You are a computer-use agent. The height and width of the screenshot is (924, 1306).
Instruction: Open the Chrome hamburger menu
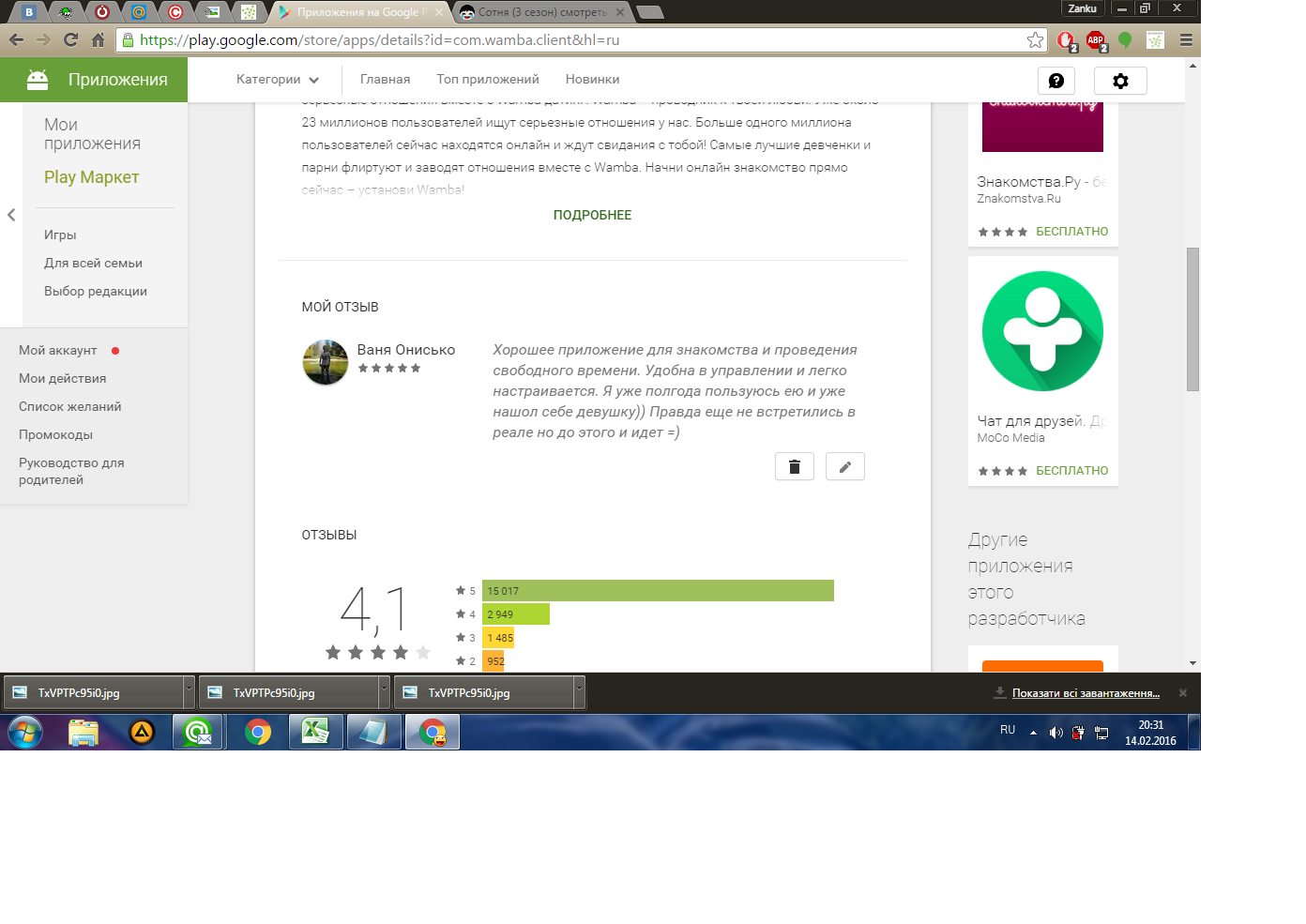(1186, 39)
